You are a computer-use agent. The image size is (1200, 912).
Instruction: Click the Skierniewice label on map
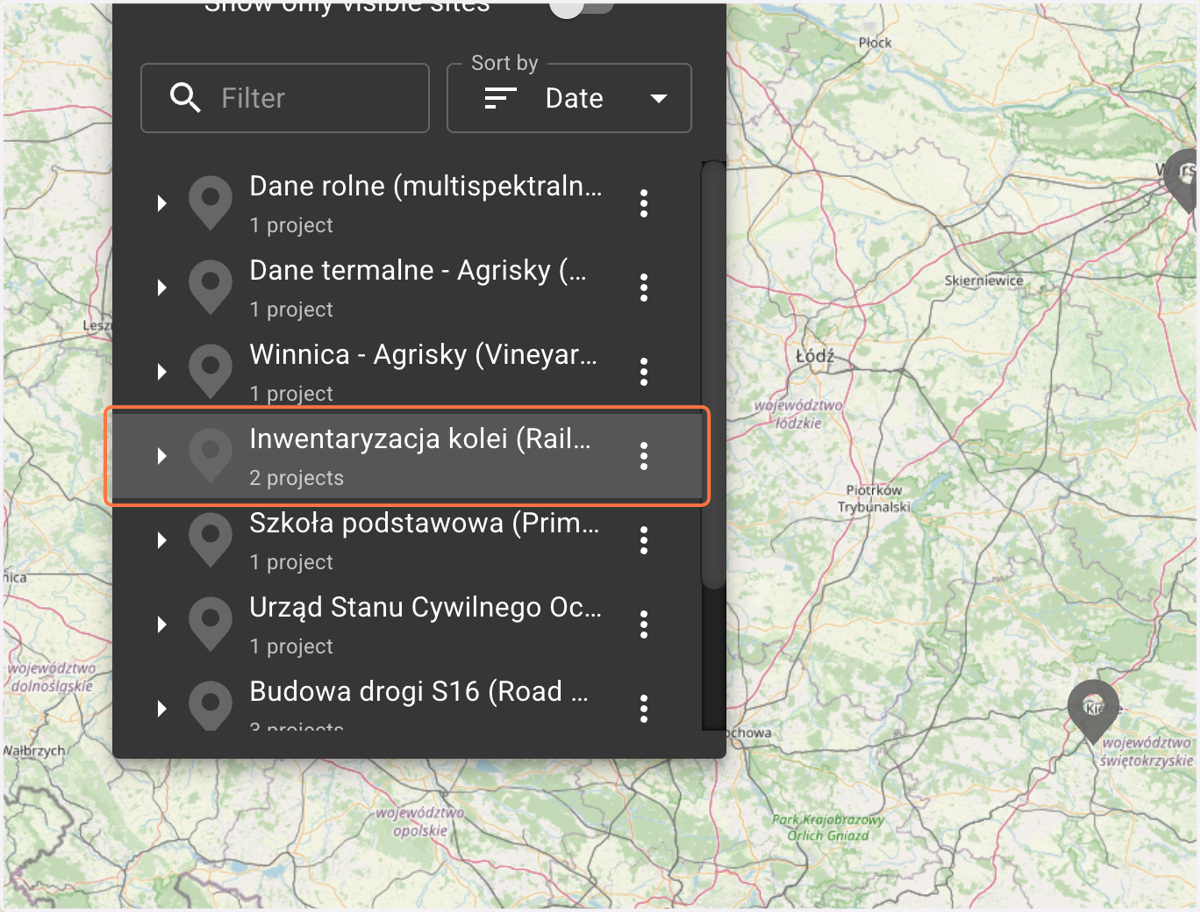984,281
